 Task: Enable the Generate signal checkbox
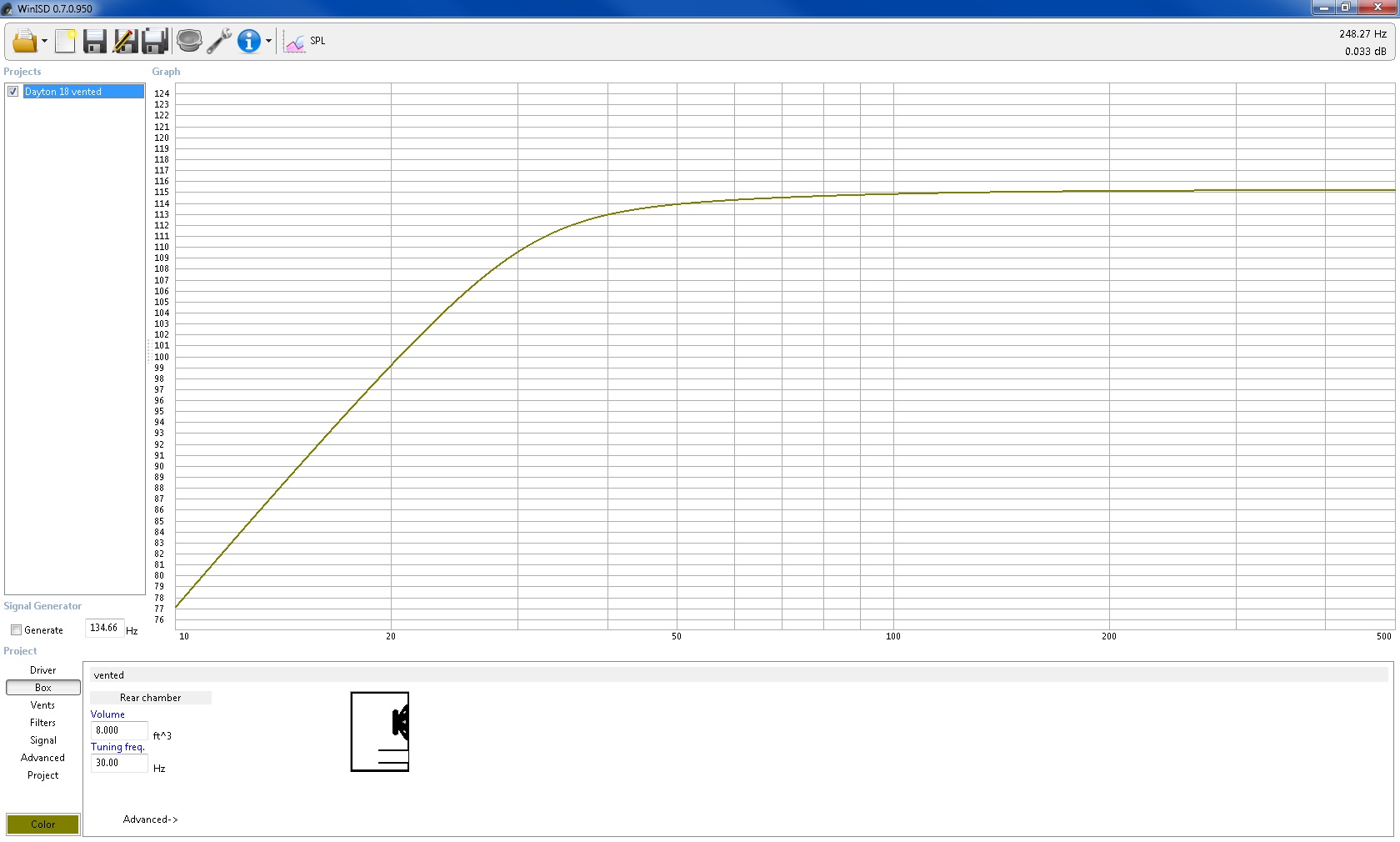point(16,630)
